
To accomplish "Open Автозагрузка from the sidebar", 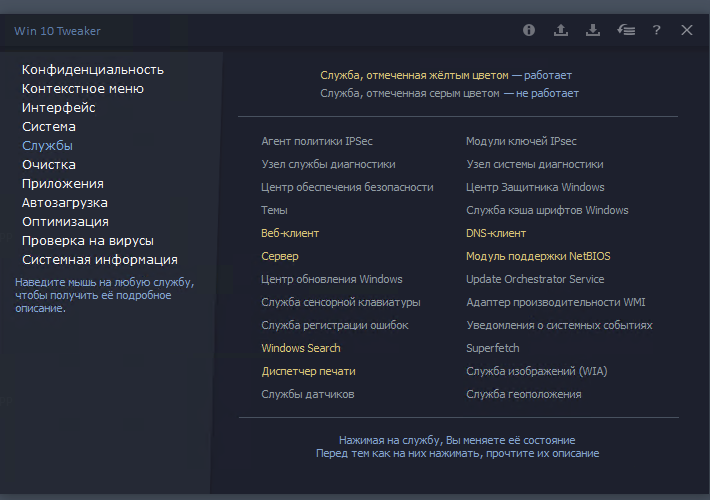I will (x=65, y=203).
